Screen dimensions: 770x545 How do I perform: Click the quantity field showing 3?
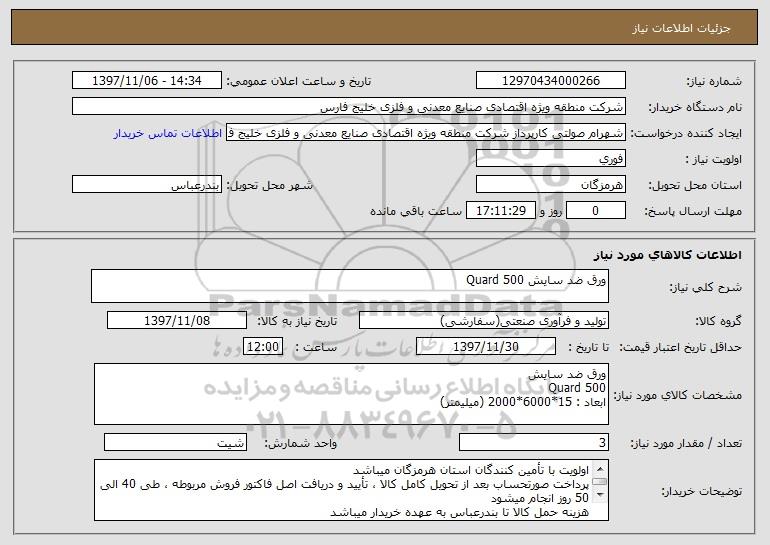(x=534, y=442)
